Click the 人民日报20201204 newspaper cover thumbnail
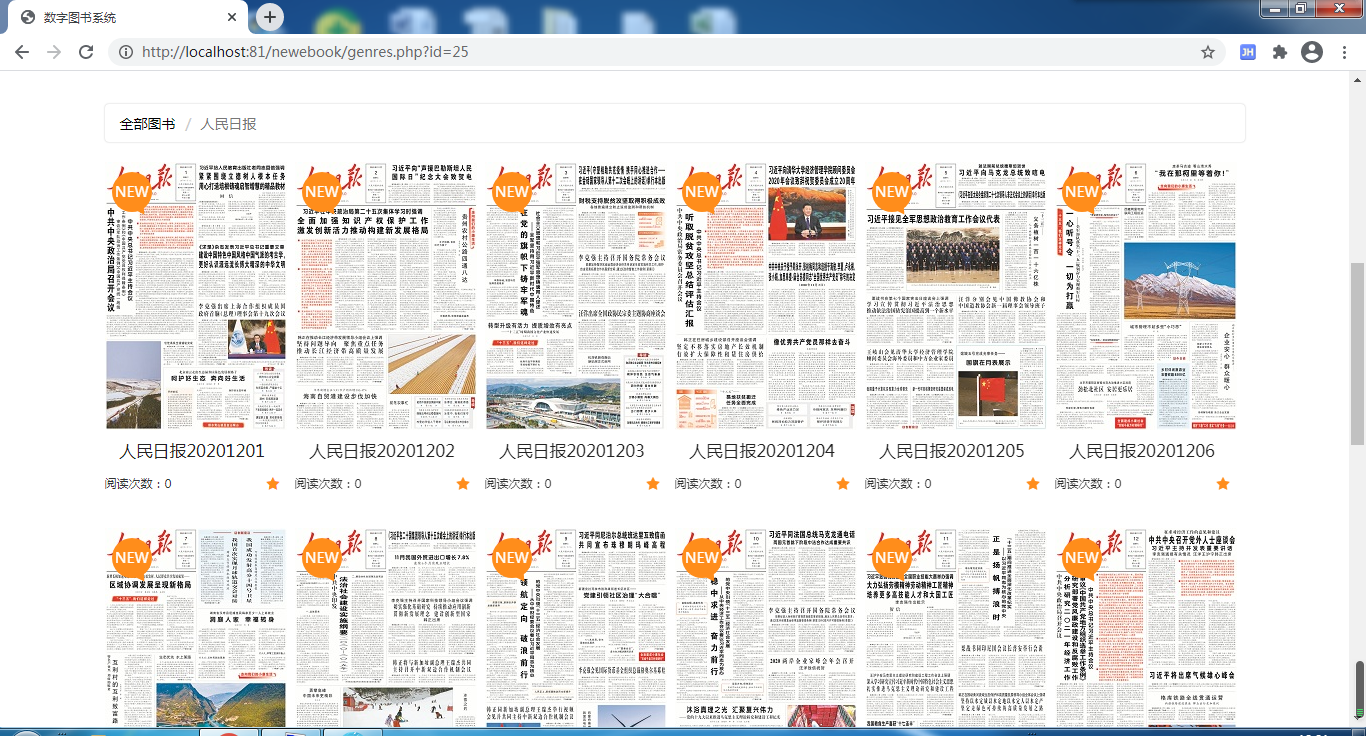Screen dimensions: 1366x736 pos(762,295)
